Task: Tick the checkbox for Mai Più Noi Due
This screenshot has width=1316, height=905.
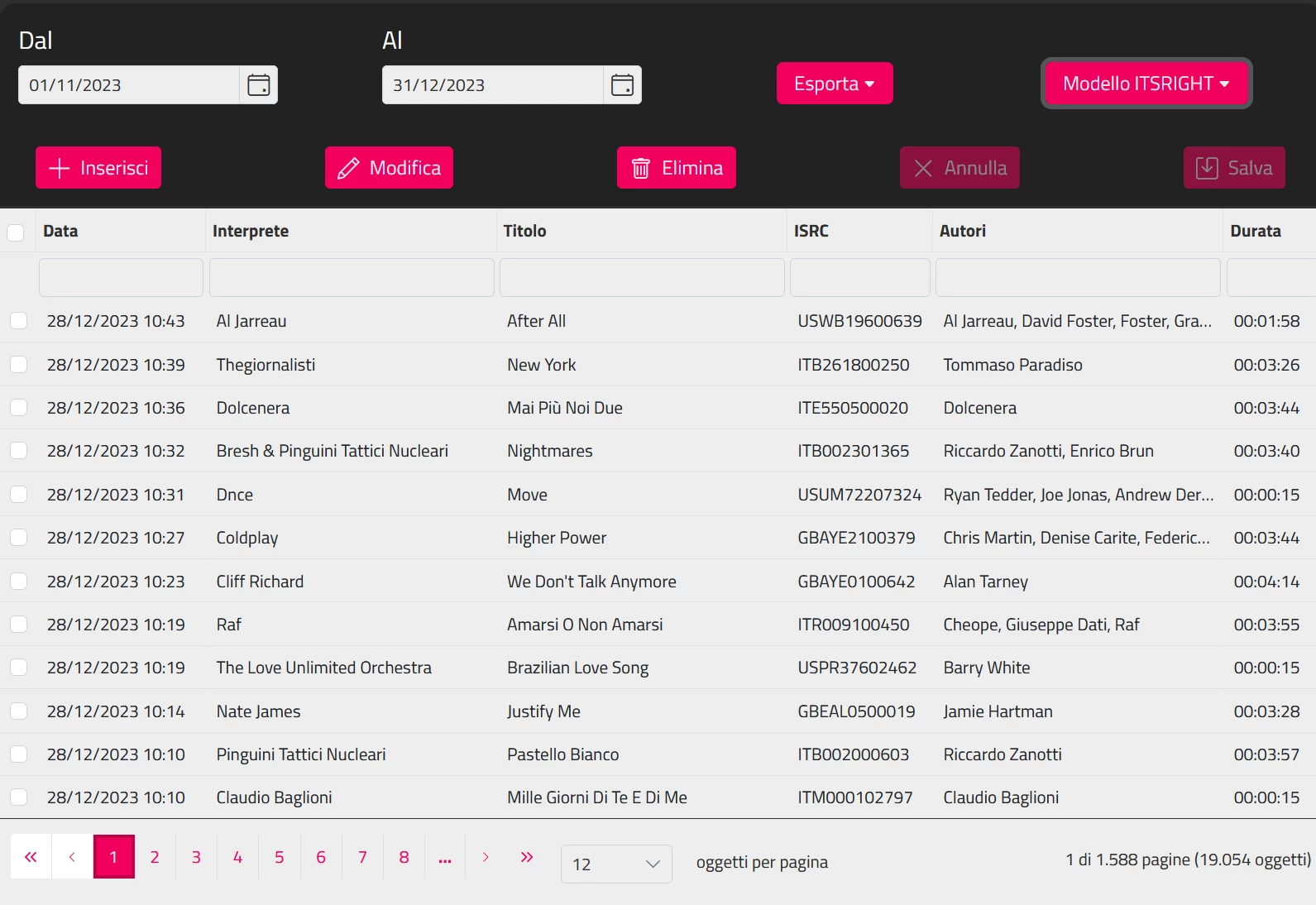Action: 18,408
